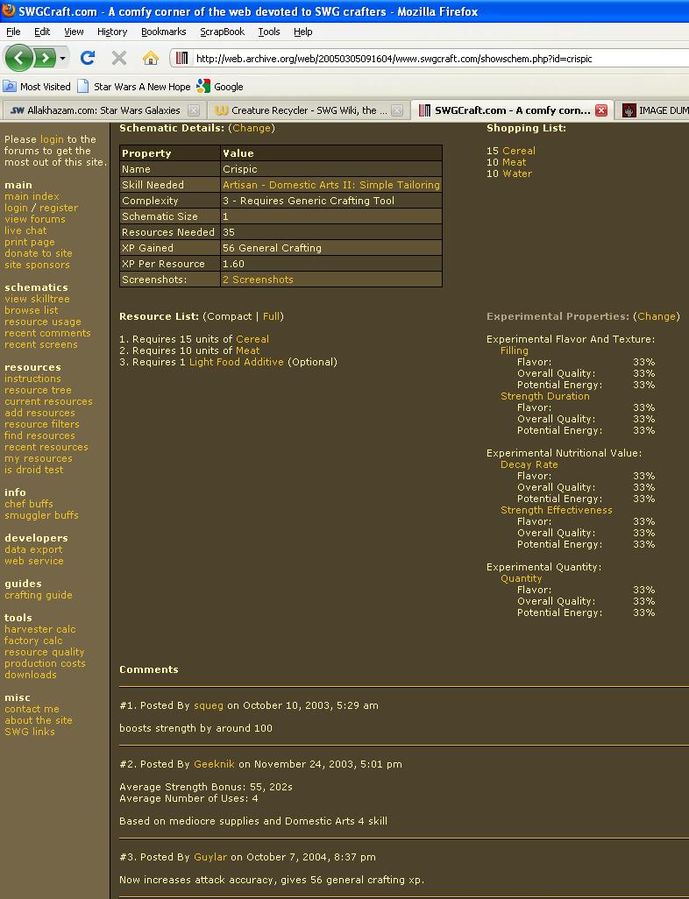Open user Geeknik's profile link
Image resolution: width=689 pixels, height=899 pixels.
(214, 764)
